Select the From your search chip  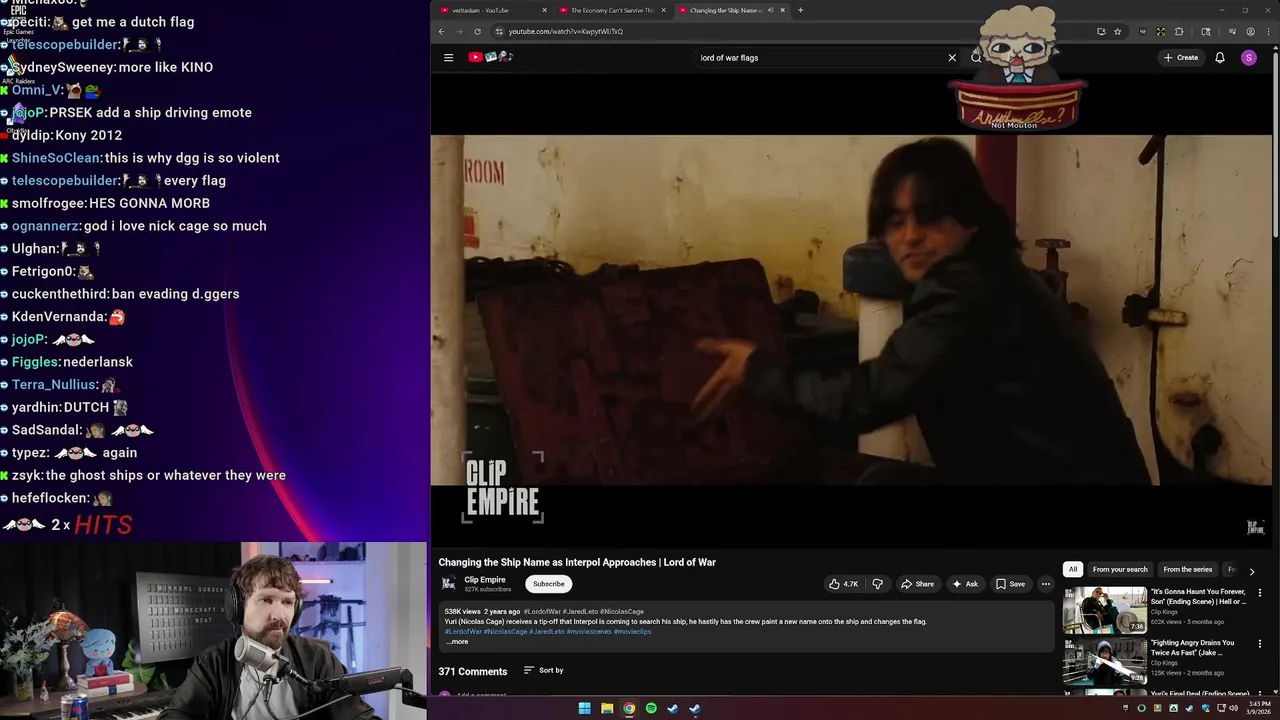(x=1120, y=569)
